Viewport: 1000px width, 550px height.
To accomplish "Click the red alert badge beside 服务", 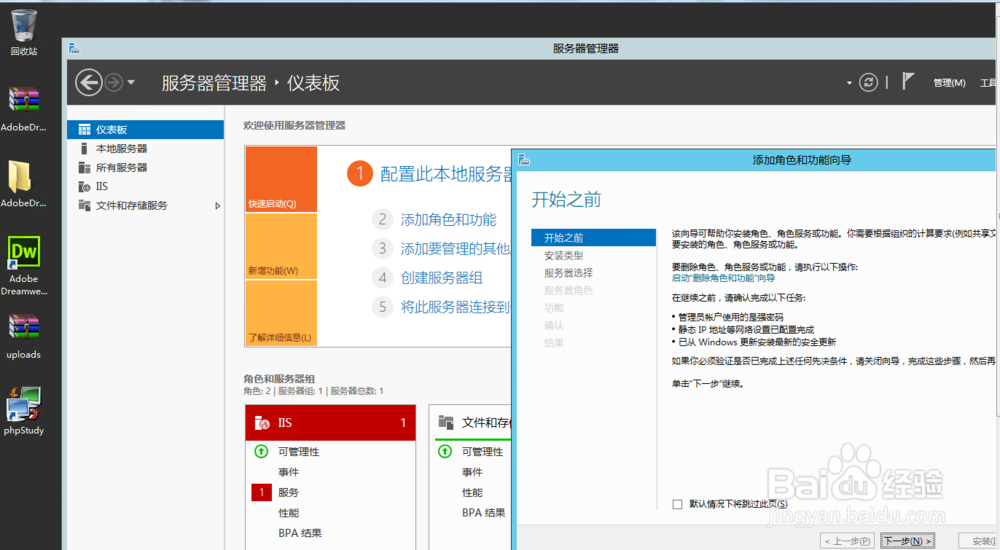I will coord(261,493).
